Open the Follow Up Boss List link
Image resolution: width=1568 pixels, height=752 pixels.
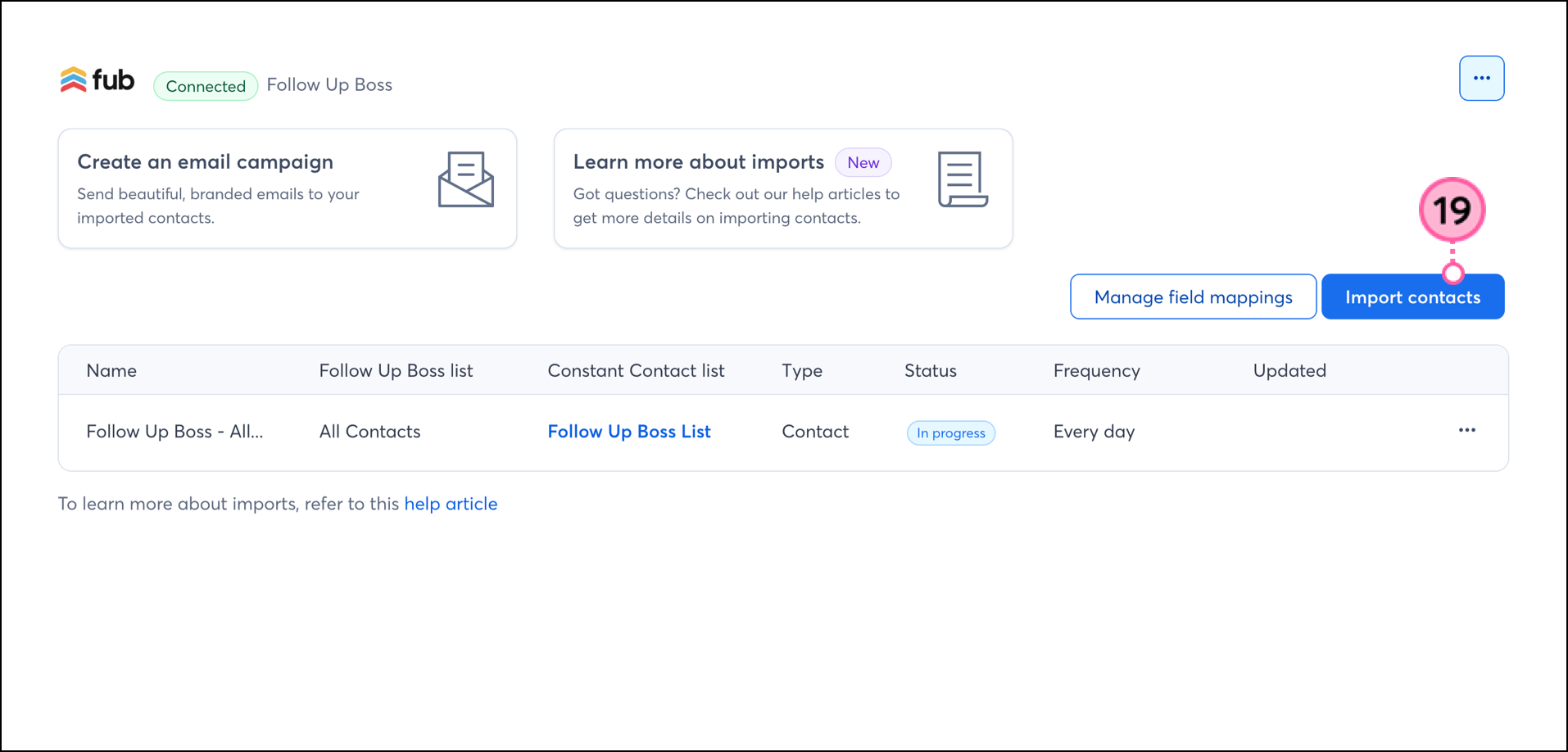629,432
